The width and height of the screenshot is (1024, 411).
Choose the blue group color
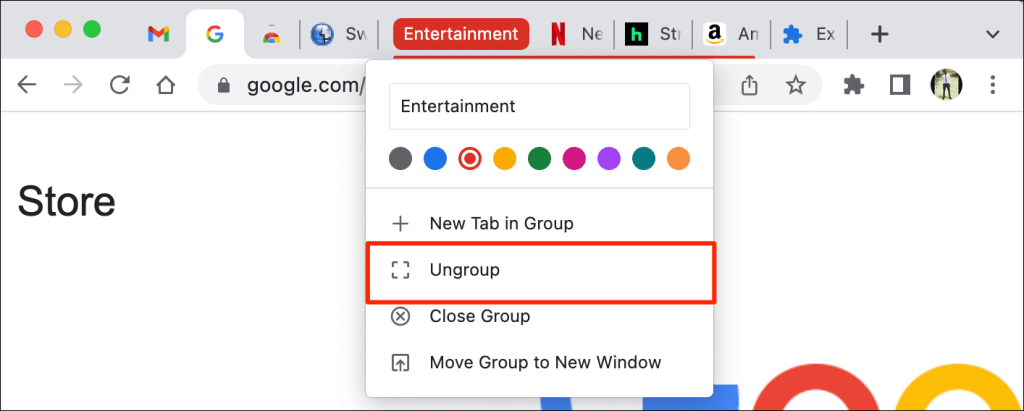tap(434, 158)
